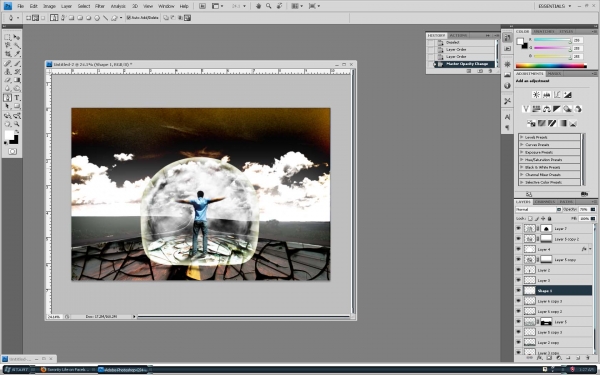Select the Zoom tool in toolbox
This screenshot has width=600, height=375.
[16, 124]
